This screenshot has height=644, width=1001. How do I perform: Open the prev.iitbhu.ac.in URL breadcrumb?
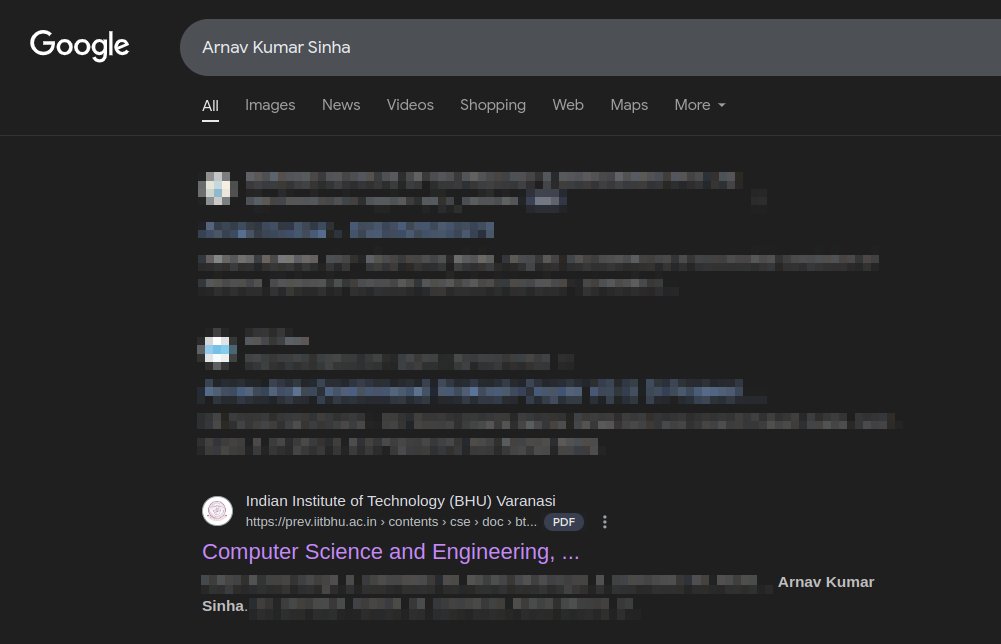391,522
